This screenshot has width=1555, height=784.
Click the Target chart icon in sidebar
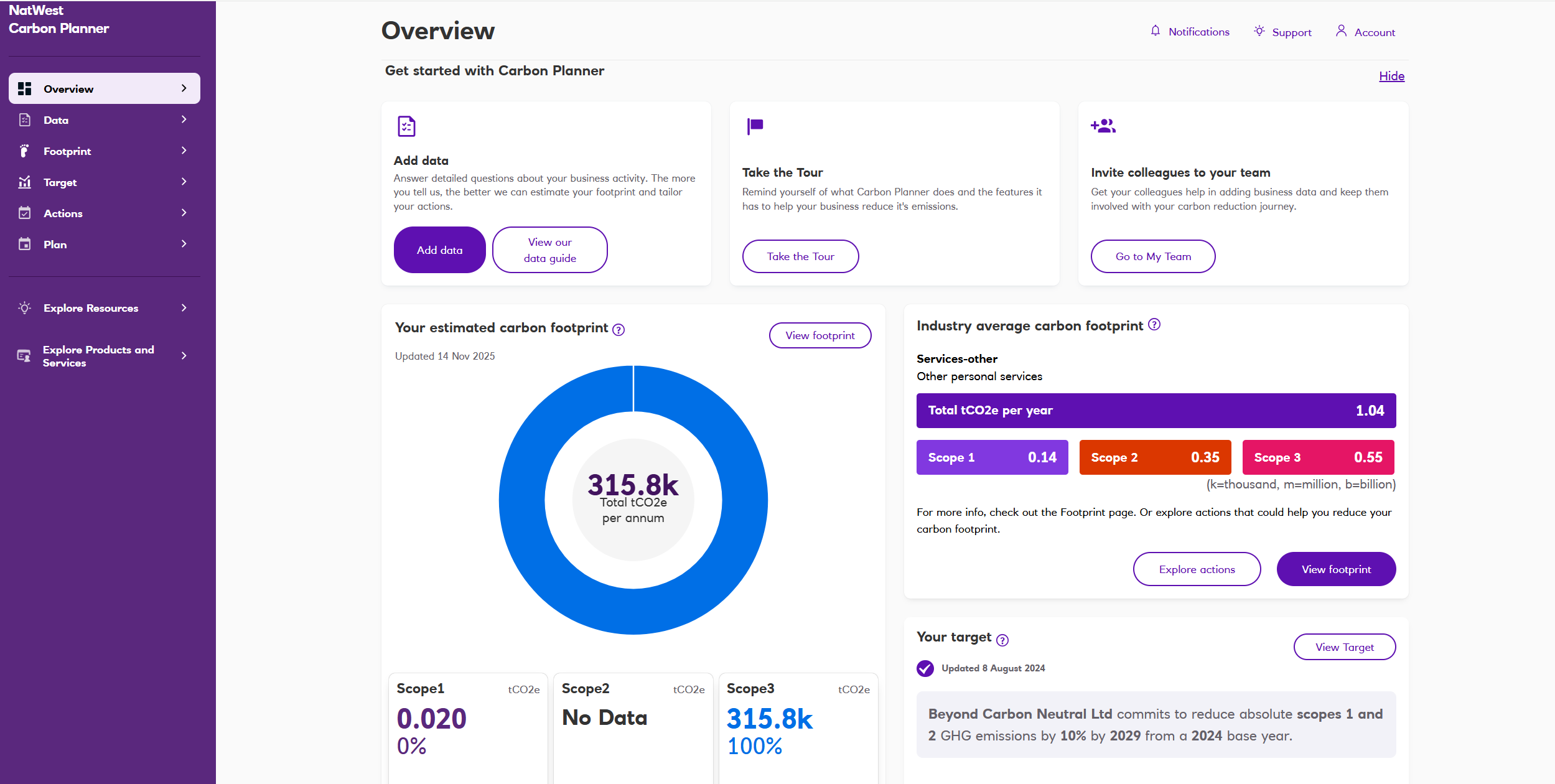[24, 182]
